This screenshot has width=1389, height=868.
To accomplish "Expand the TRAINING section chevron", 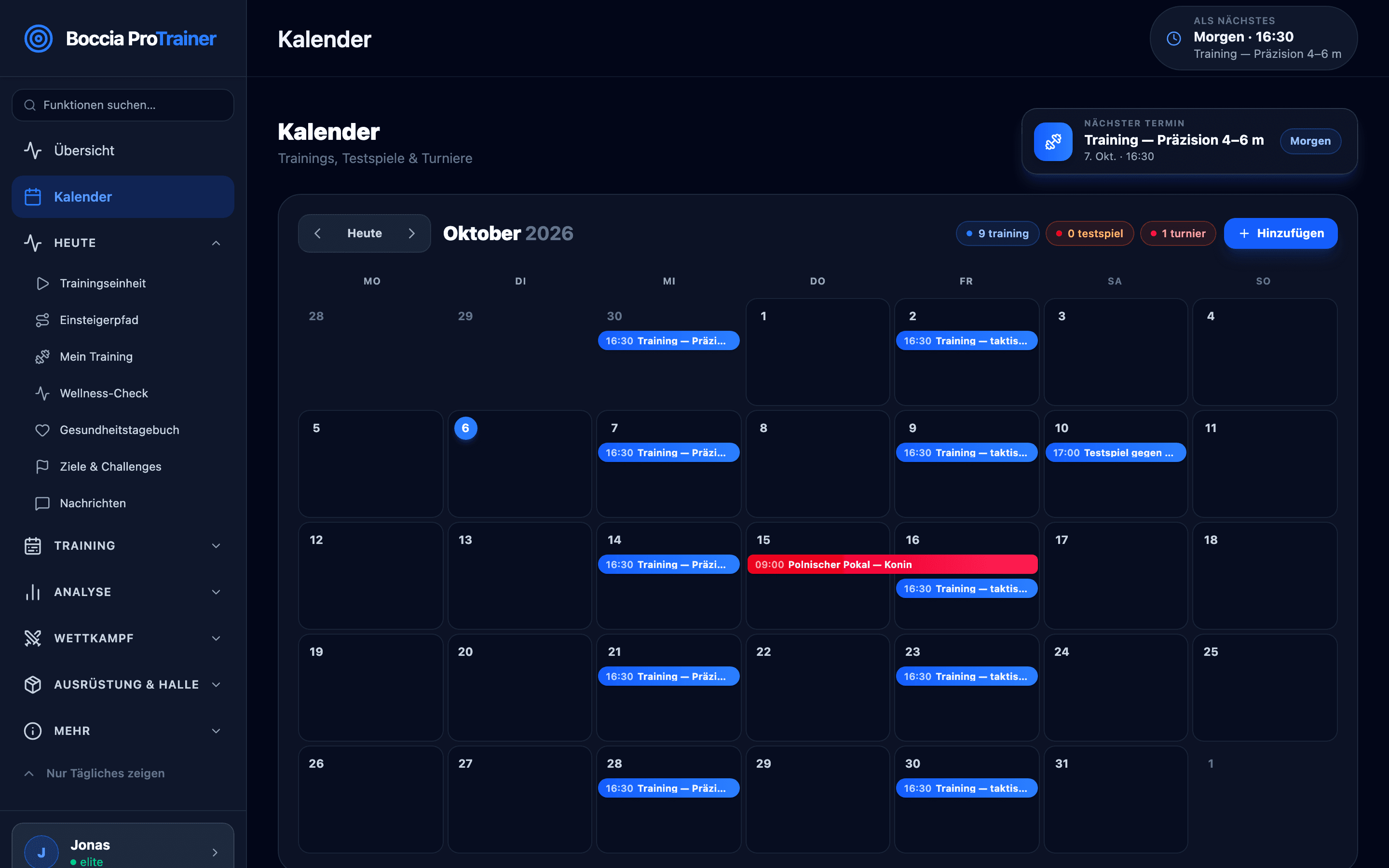I will click(216, 546).
